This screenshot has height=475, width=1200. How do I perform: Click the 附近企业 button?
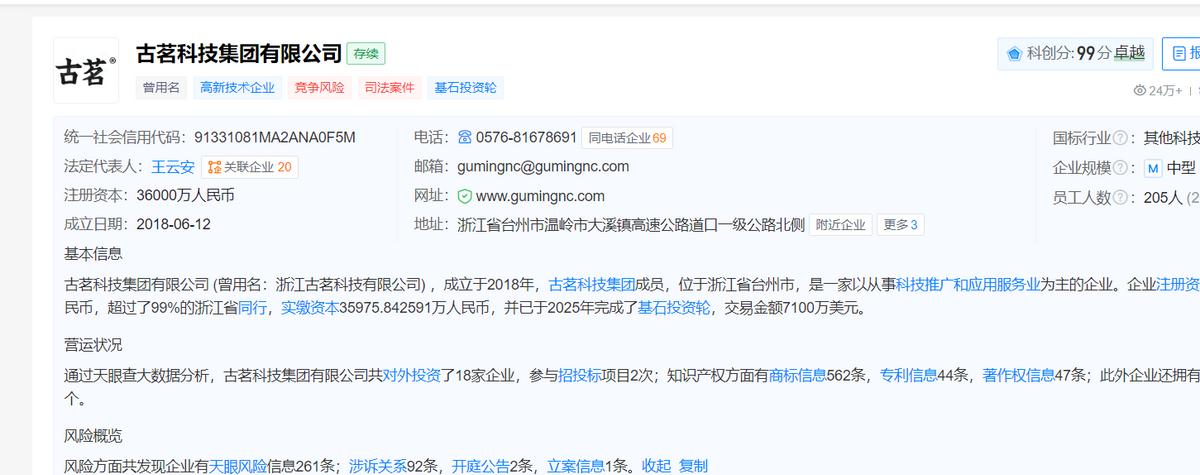(x=840, y=225)
